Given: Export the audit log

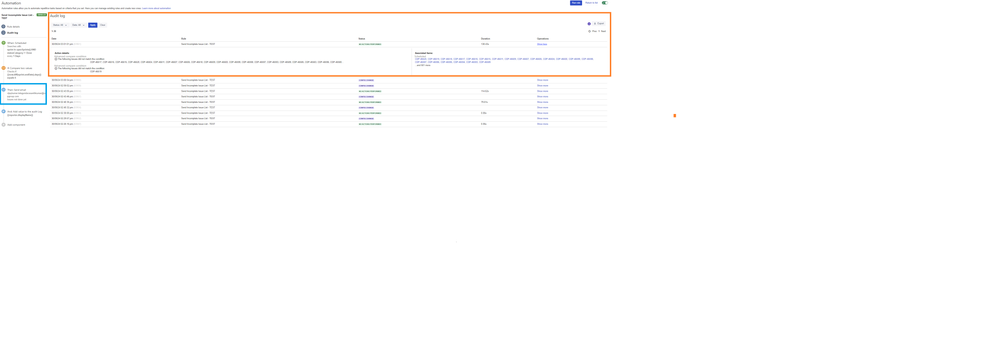Looking at the screenshot, I should pos(599,24).
